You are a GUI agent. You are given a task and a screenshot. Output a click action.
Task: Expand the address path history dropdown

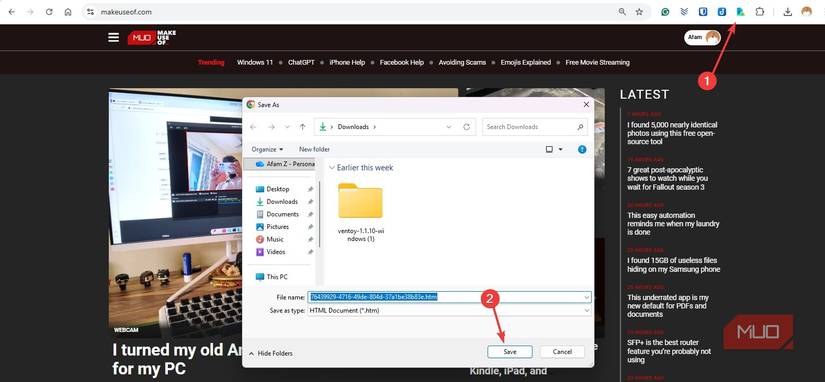pyautogui.click(x=448, y=127)
